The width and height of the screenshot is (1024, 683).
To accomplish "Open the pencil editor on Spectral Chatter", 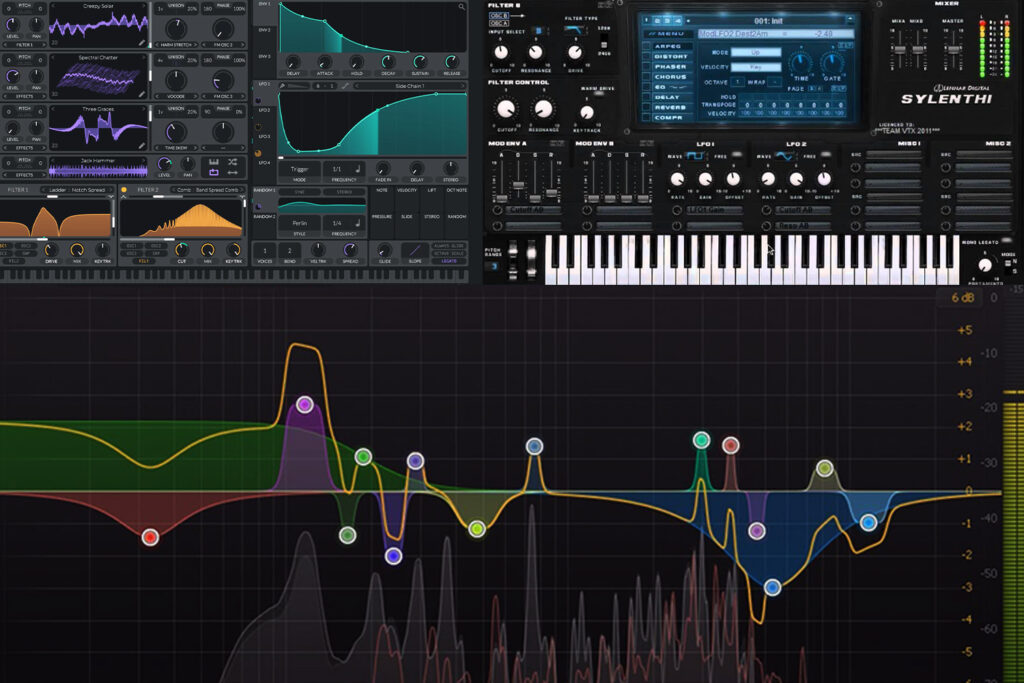I will click(142, 94).
